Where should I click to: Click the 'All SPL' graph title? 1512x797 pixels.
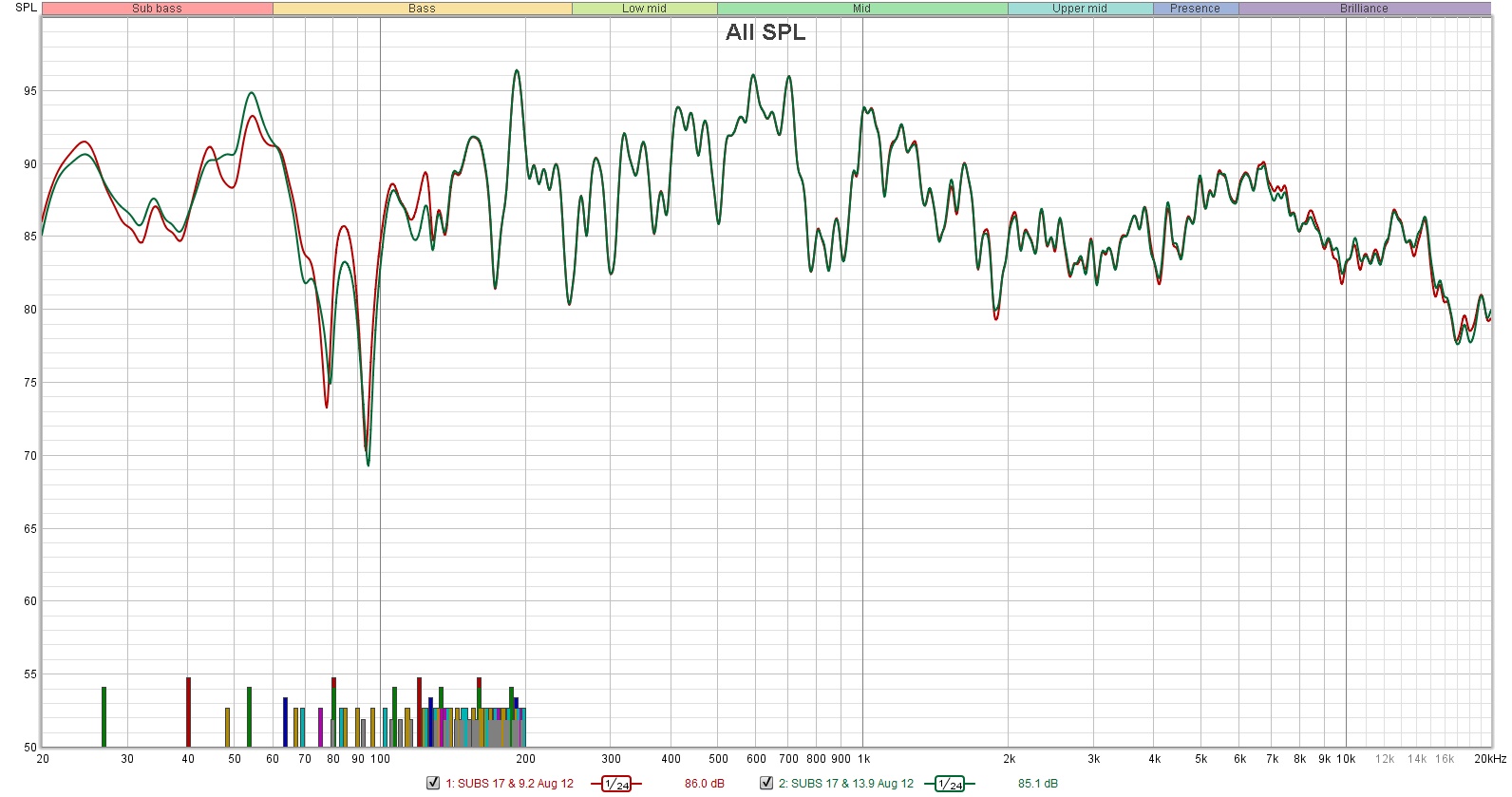(765, 32)
